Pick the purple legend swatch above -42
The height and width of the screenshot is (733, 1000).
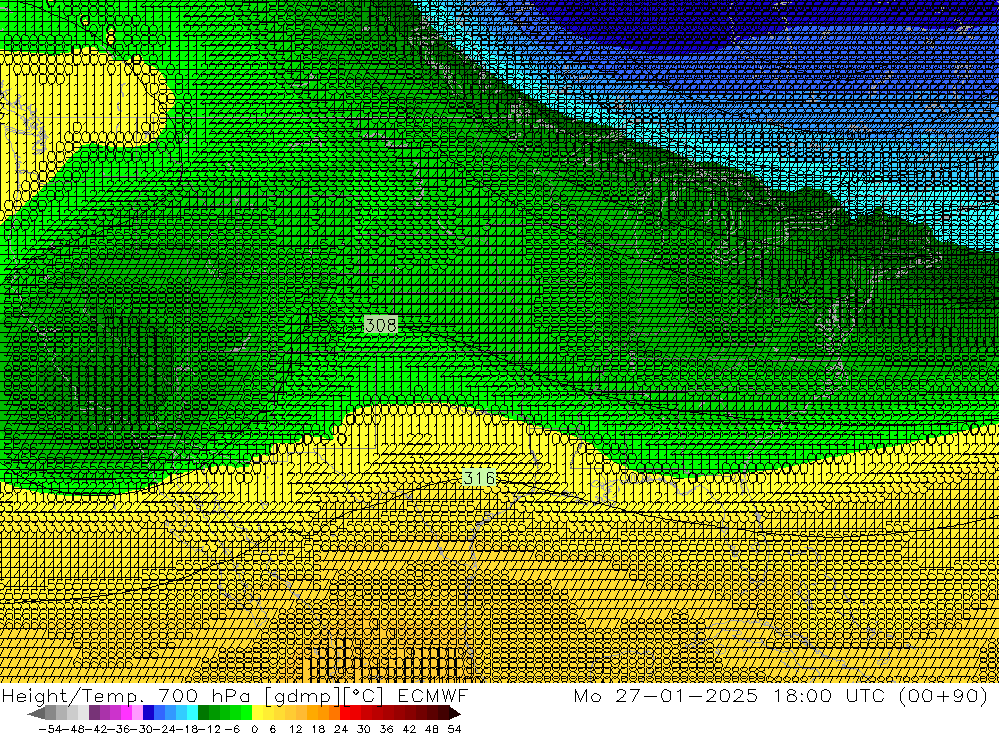click(95, 713)
